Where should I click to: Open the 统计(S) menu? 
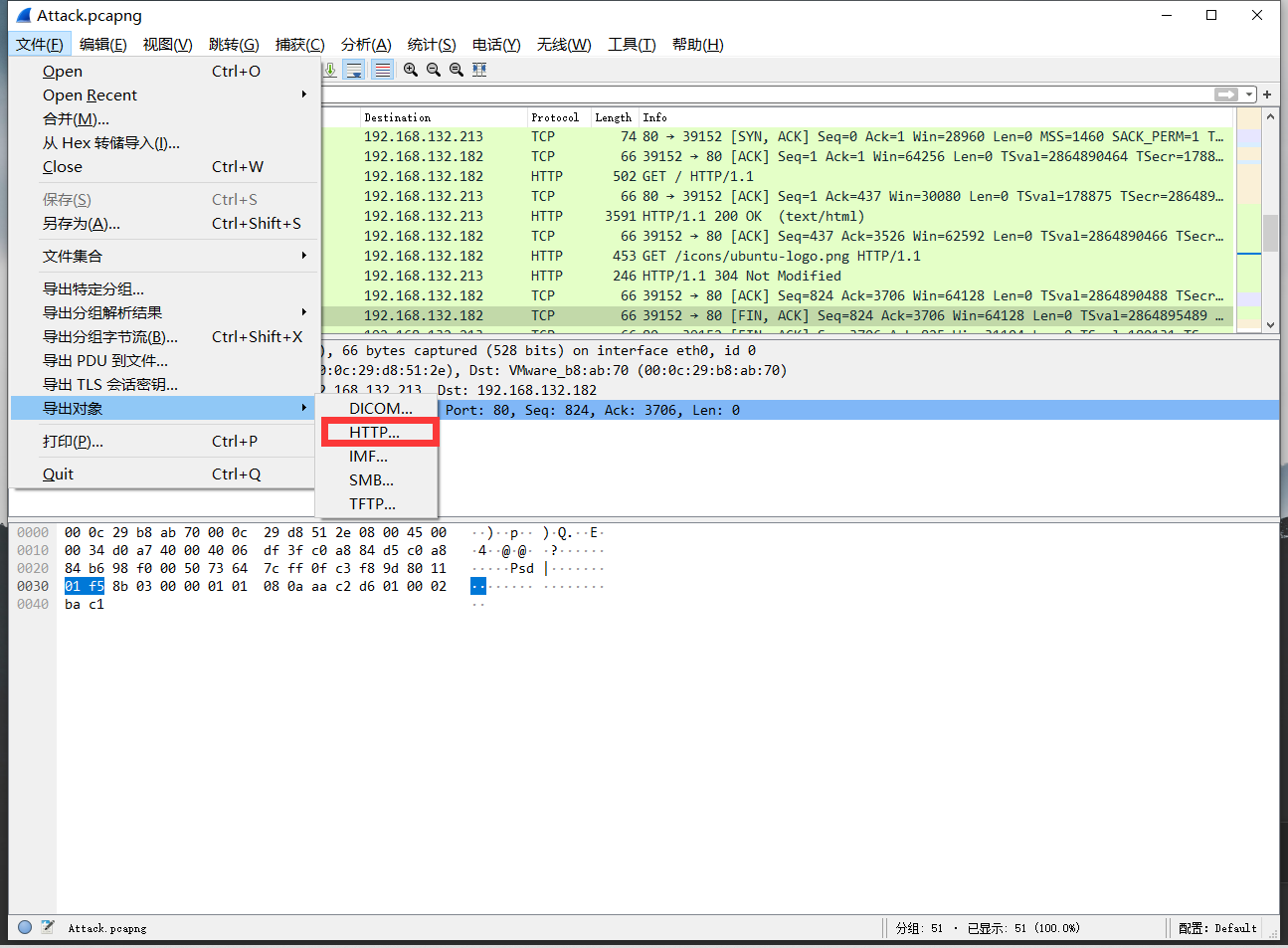(431, 45)
